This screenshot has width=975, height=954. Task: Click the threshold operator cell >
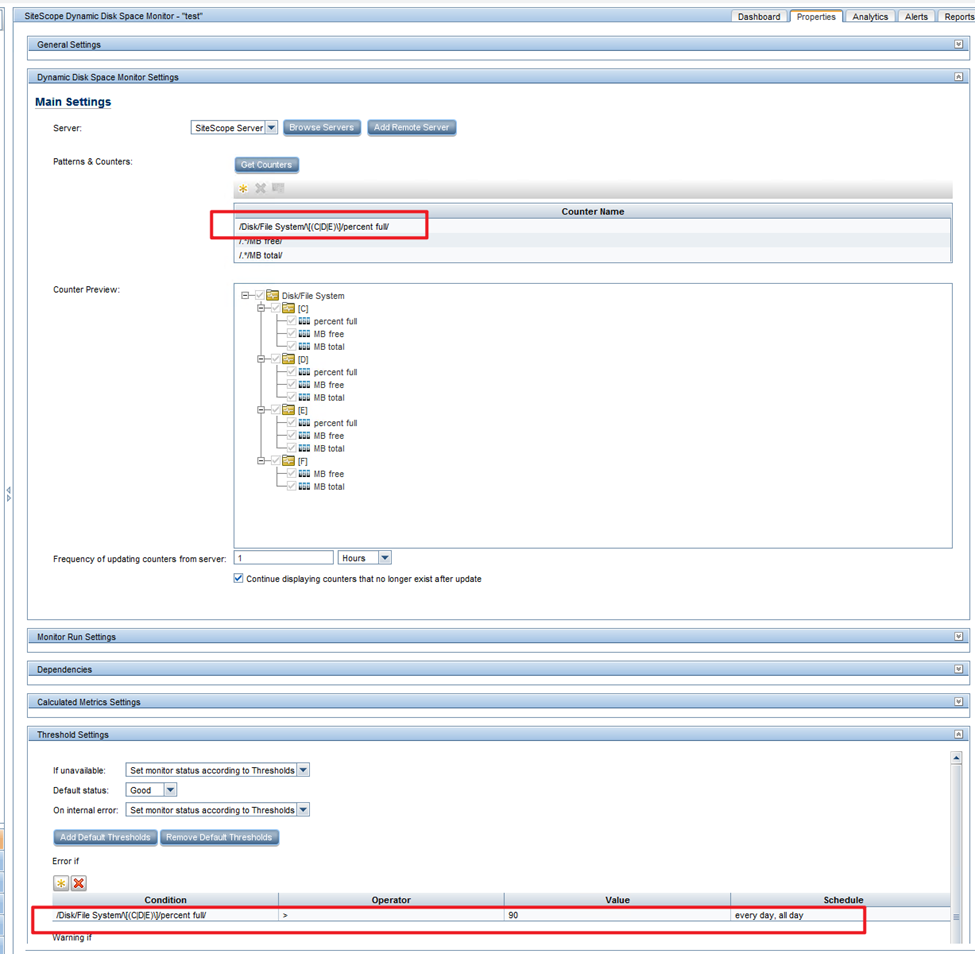[391, 915]
